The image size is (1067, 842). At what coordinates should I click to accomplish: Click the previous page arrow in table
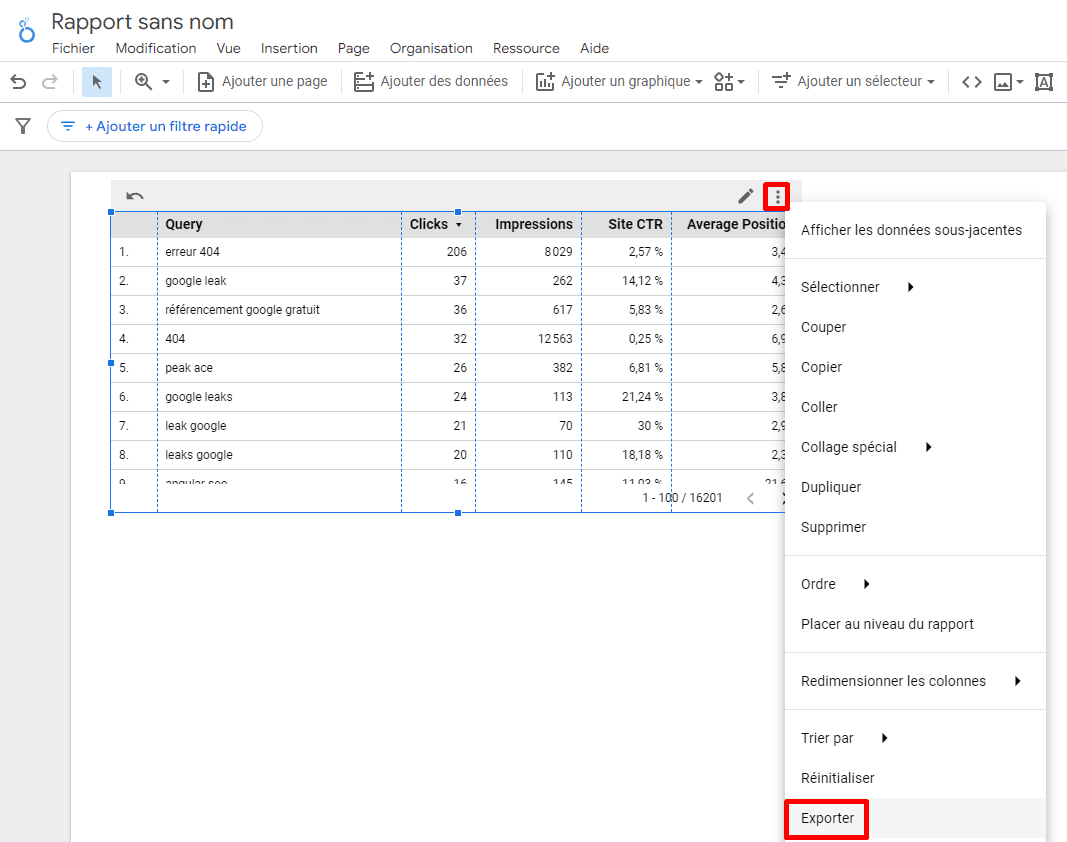(x=750, y=498)
